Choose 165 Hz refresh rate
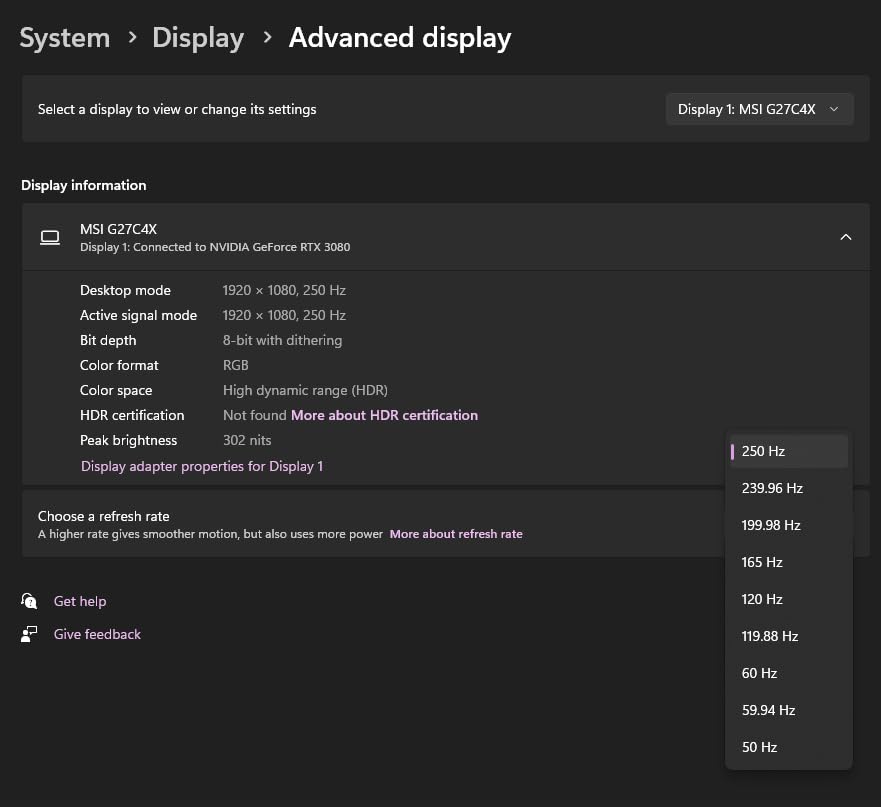This screenshot has width=881, height=807. 789,562
